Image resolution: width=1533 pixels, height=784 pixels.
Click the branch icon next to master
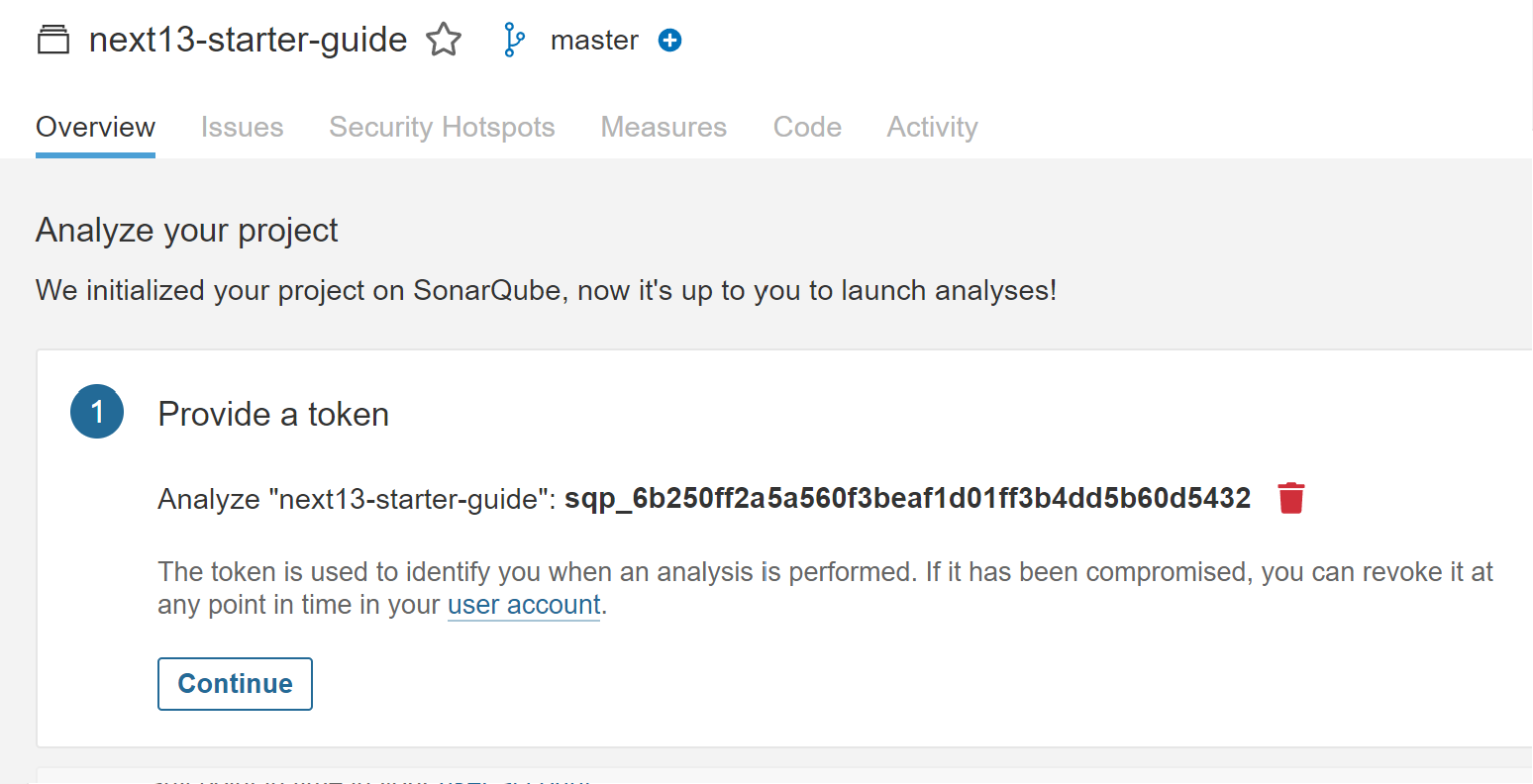click(514, 41)
